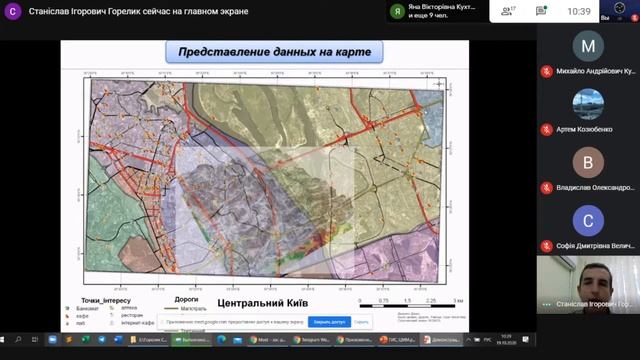Open the green Excel icon in taskbar
Screen dimensions: 640x360
pos(85,340)
